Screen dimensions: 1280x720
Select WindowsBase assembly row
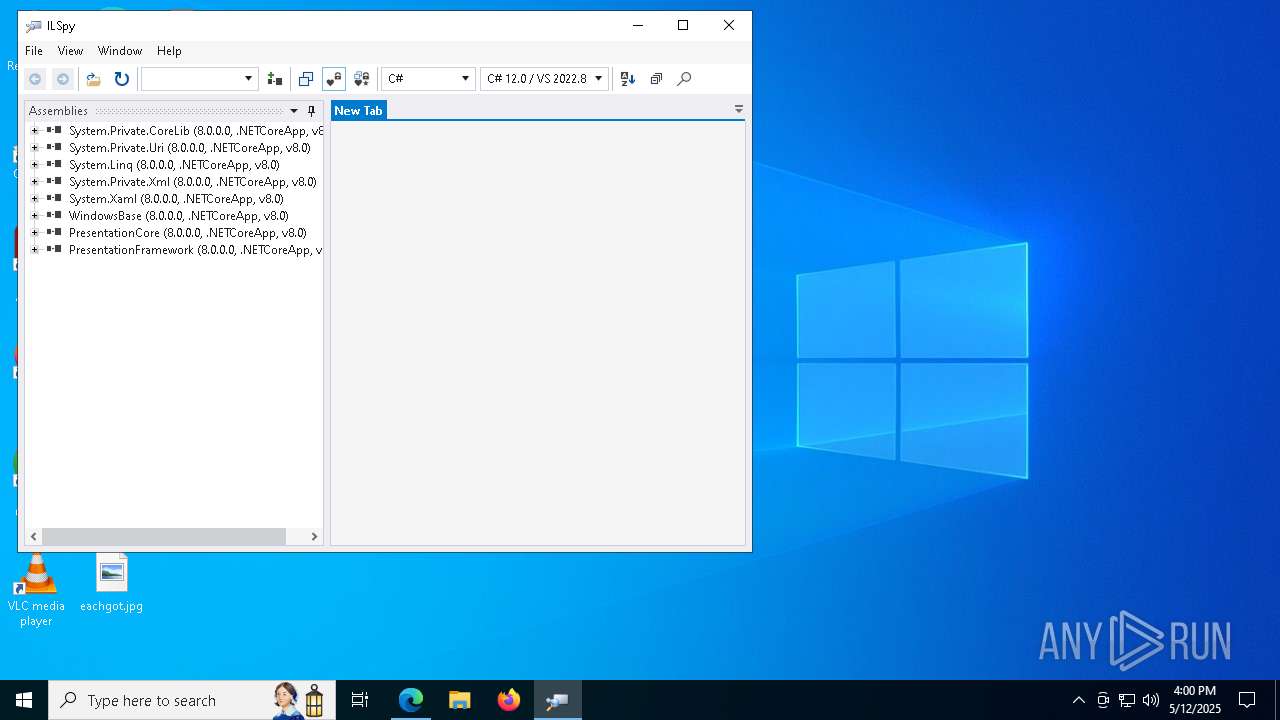tap(168, 216)
